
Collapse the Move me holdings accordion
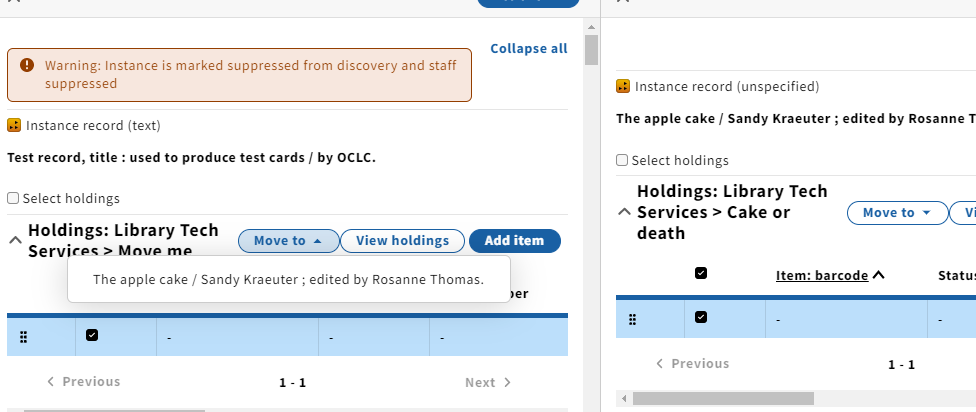click(16, 240)
